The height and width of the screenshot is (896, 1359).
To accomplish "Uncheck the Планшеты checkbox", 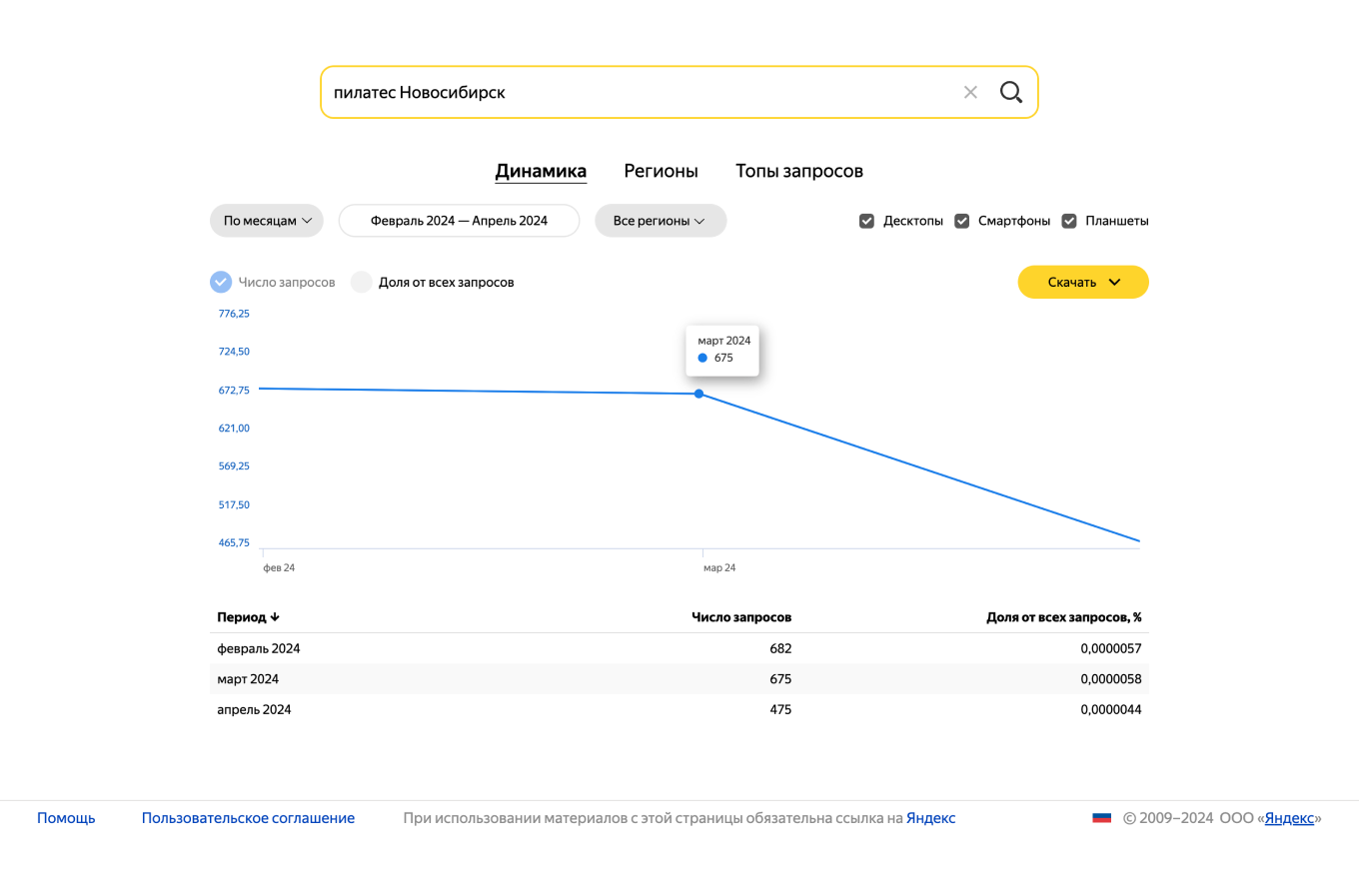I will pos(1068,221).
